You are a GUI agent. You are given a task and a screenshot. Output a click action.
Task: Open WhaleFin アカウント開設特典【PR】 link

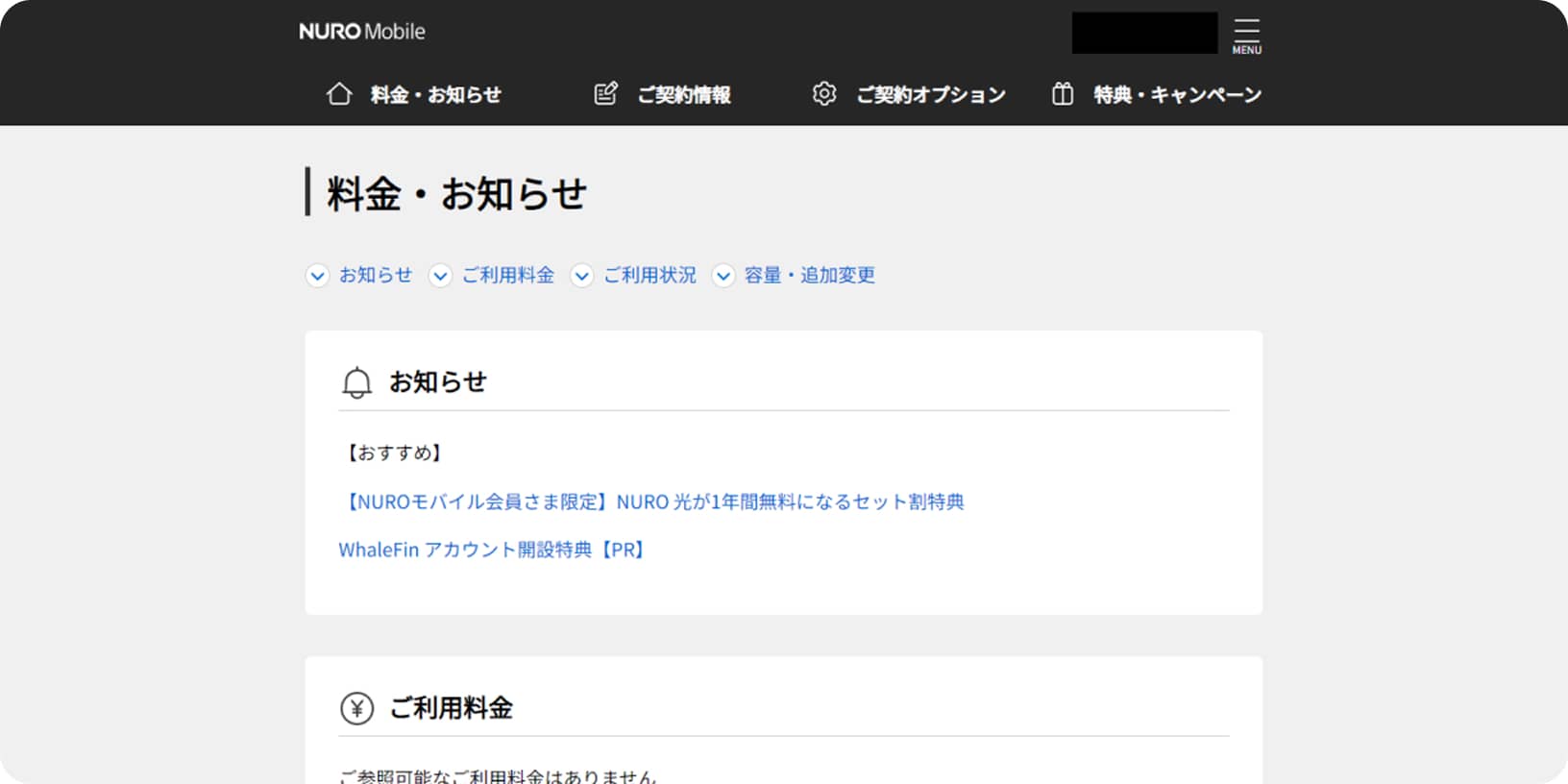(493, 550)
